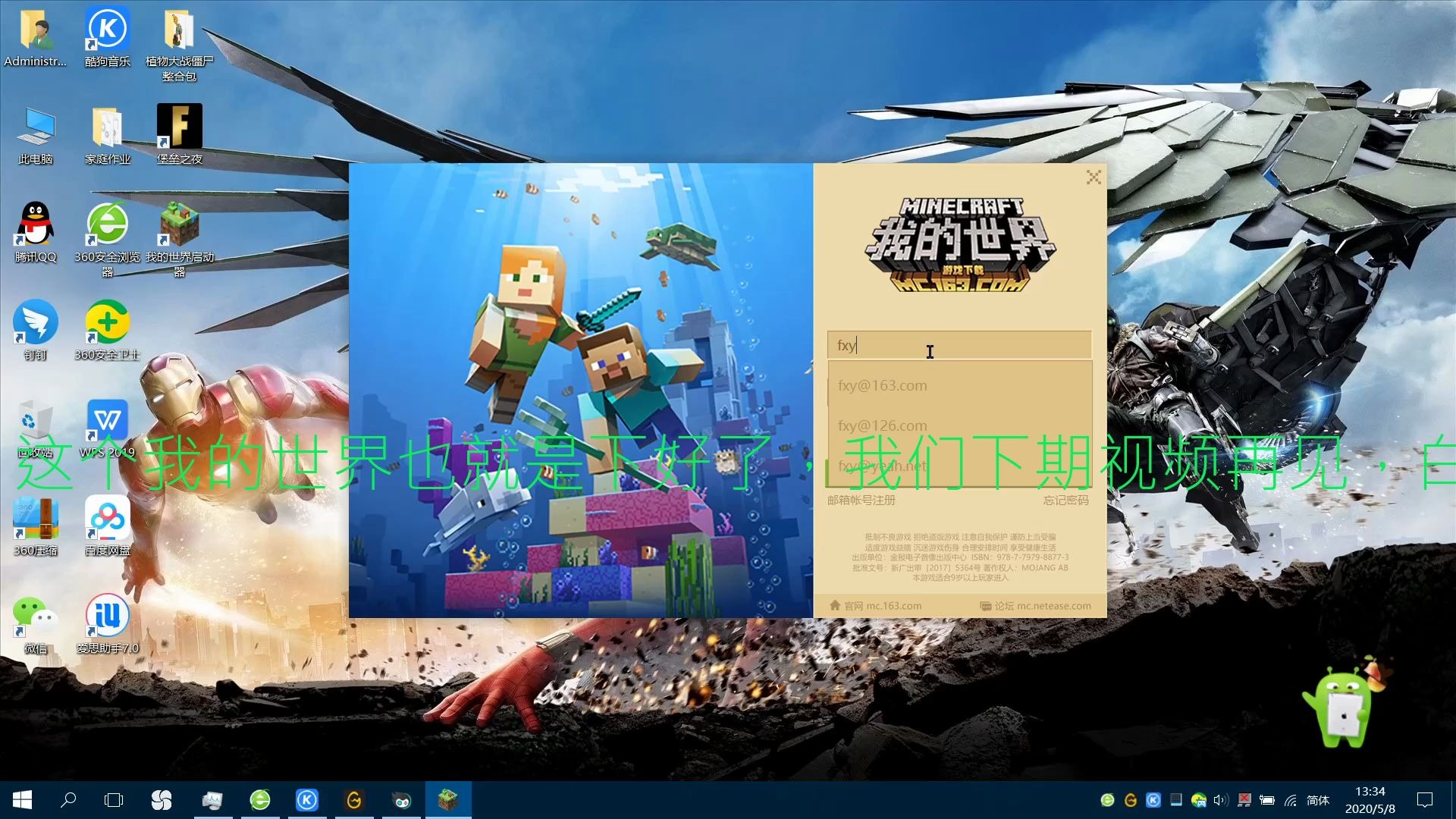This screenshot has height=819, width=1456.
Task: Click the pinwheel app icon on the taskbar
Action: [x=162, y=800]
